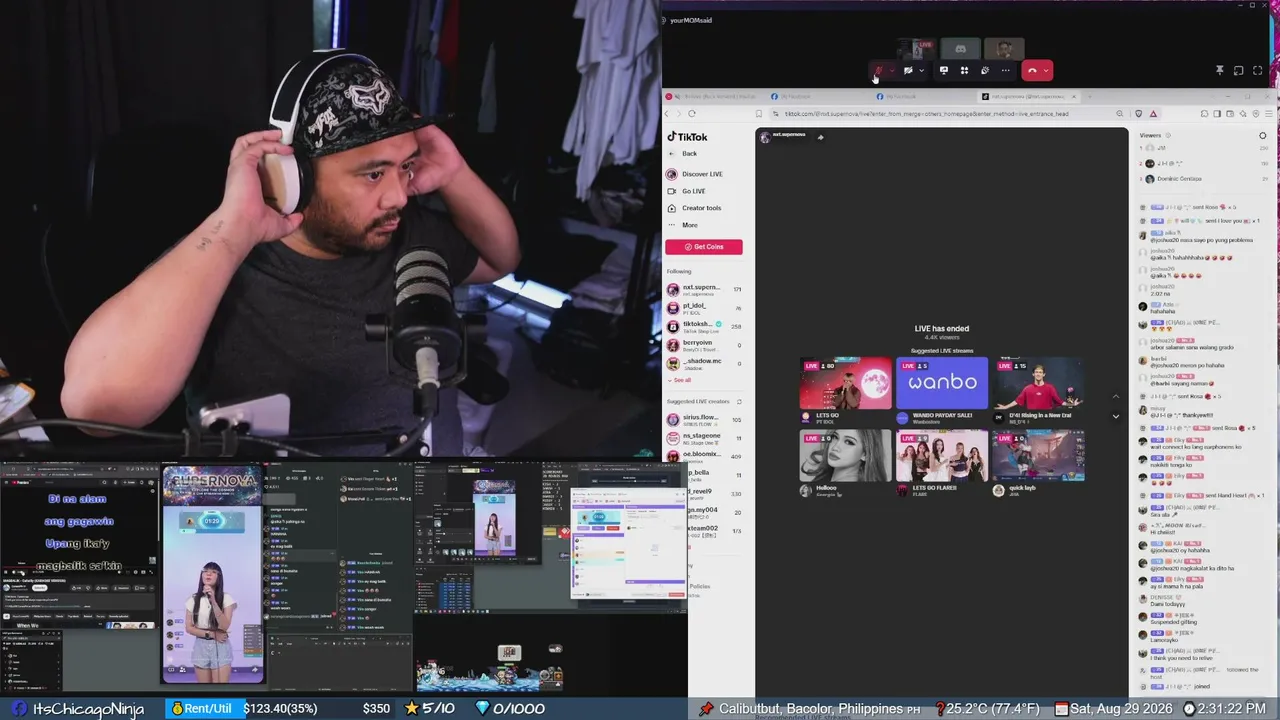Bookmark this page in the browser
The height and width of the screenshot is (720, 1280).
(x=759, y=114)
